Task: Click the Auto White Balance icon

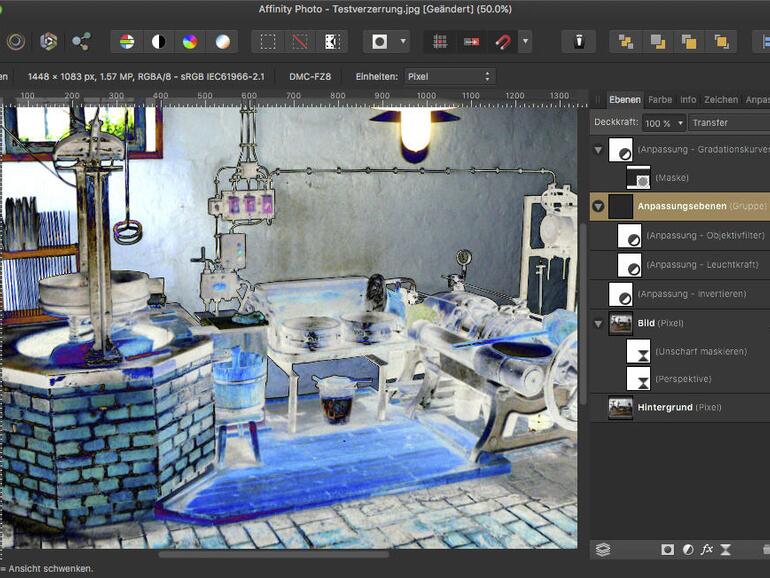Action: point(222,42)
